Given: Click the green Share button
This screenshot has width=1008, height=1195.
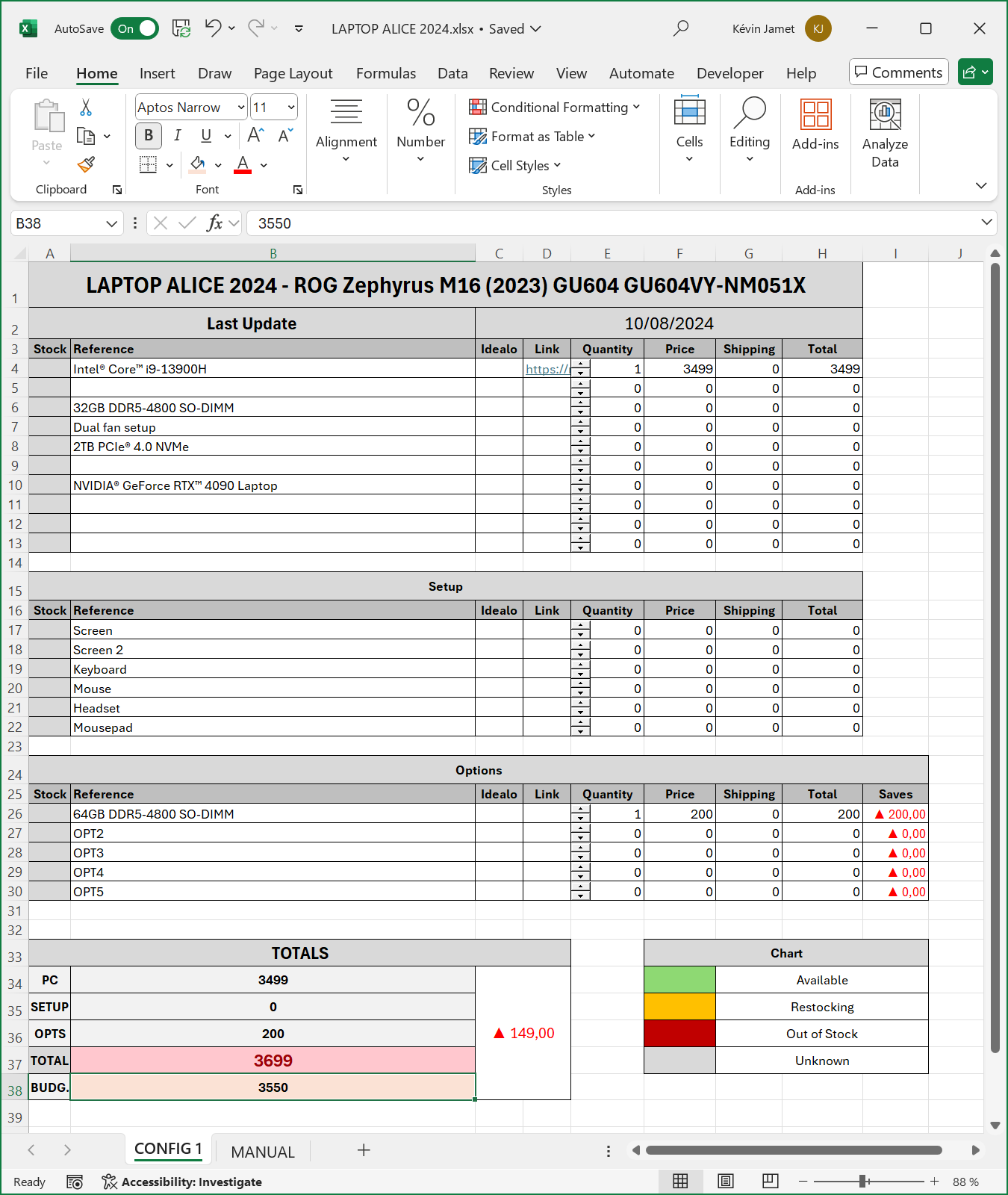Looking at the screenshot, I should 975,72.
